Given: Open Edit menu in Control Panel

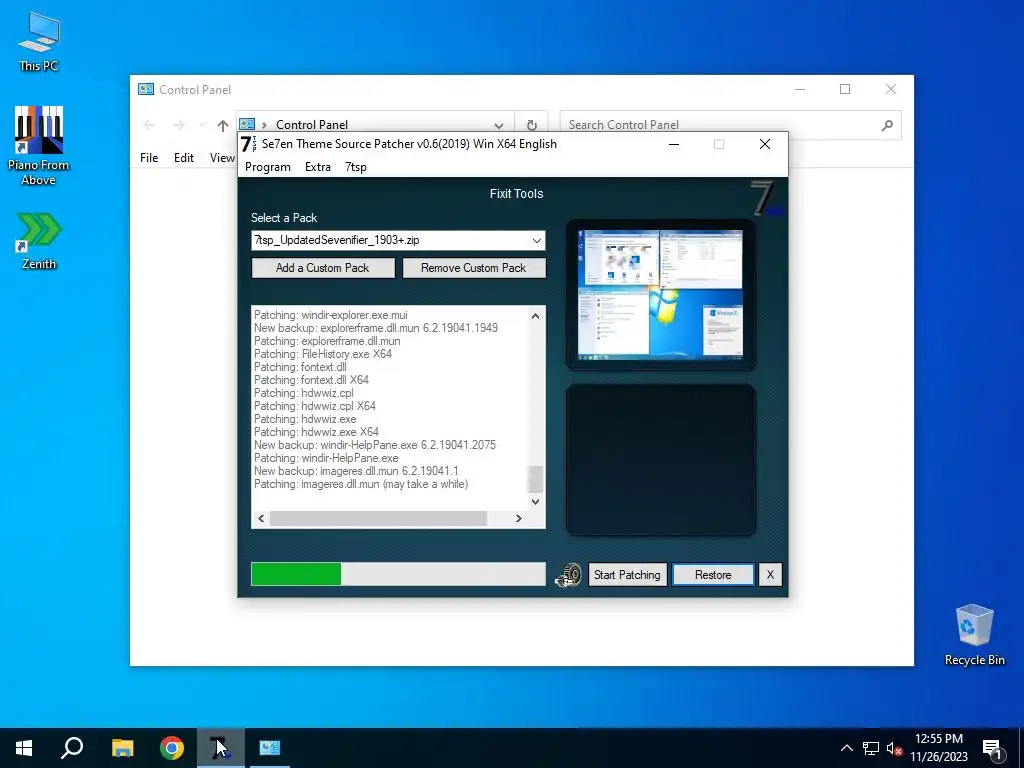Looking at the screenshot, I should pyautogui.click(x=184, y=157).
